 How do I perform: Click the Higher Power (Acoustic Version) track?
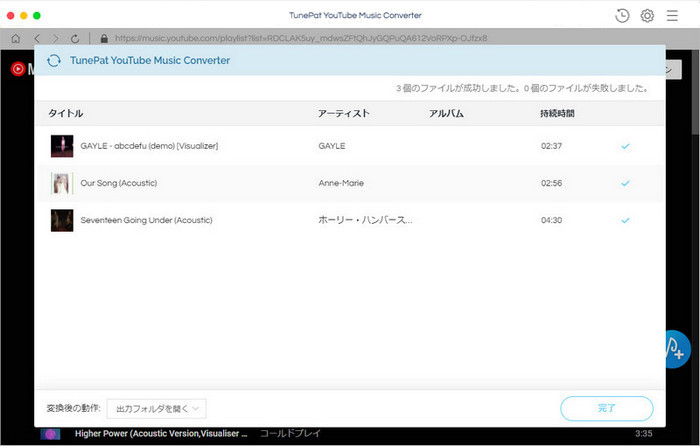click(161, 433)
